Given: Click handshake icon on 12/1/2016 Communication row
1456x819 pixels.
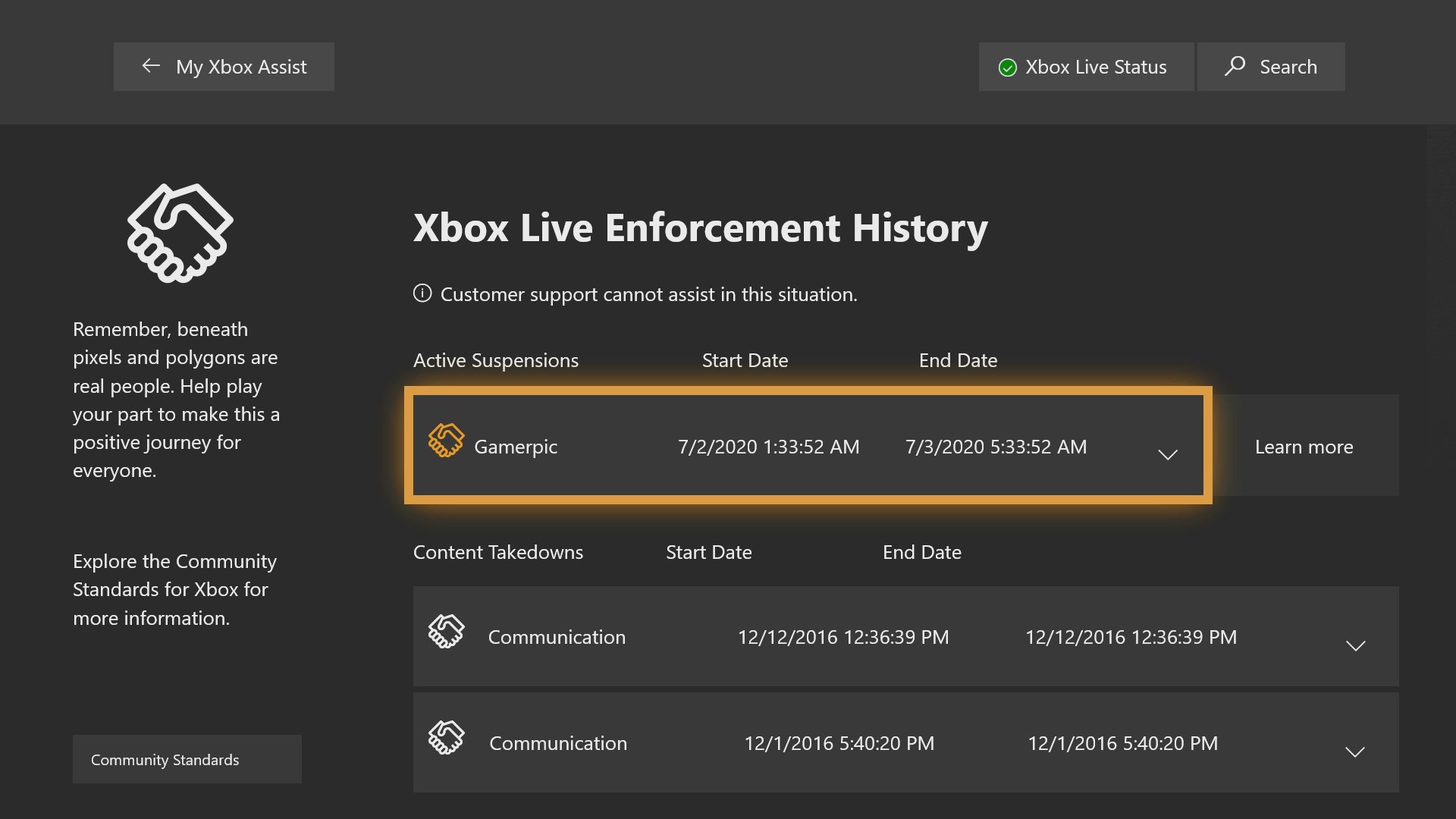Looking at the screenshot, I should (x=446, y=737).
